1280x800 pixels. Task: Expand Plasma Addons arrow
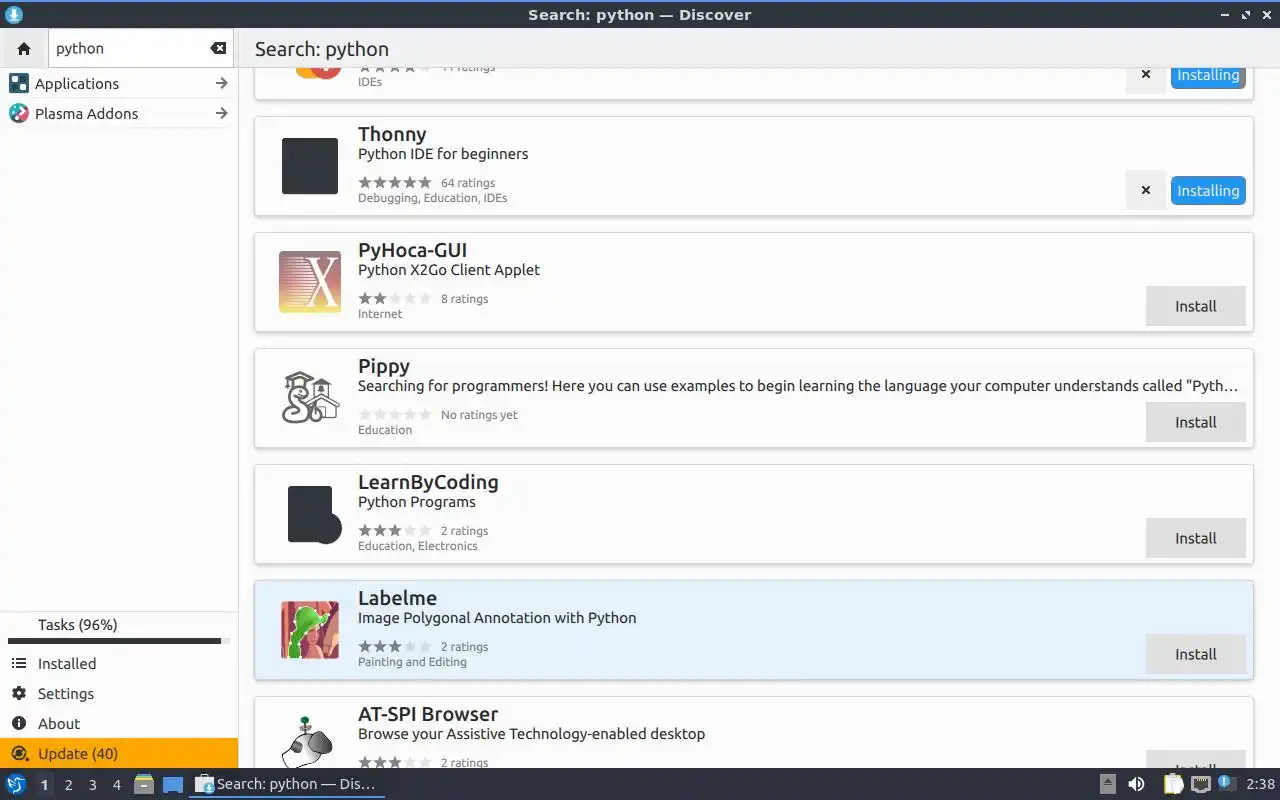click(222, 113)
